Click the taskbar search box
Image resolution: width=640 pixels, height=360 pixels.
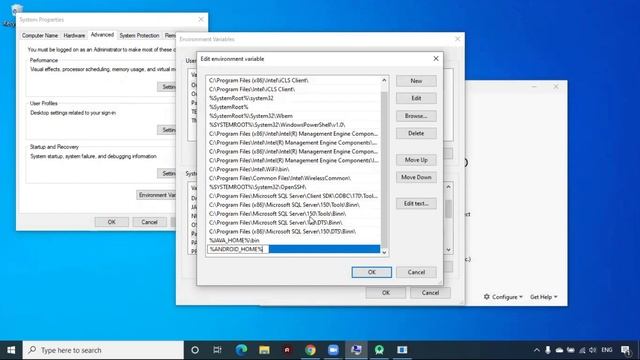103,350
